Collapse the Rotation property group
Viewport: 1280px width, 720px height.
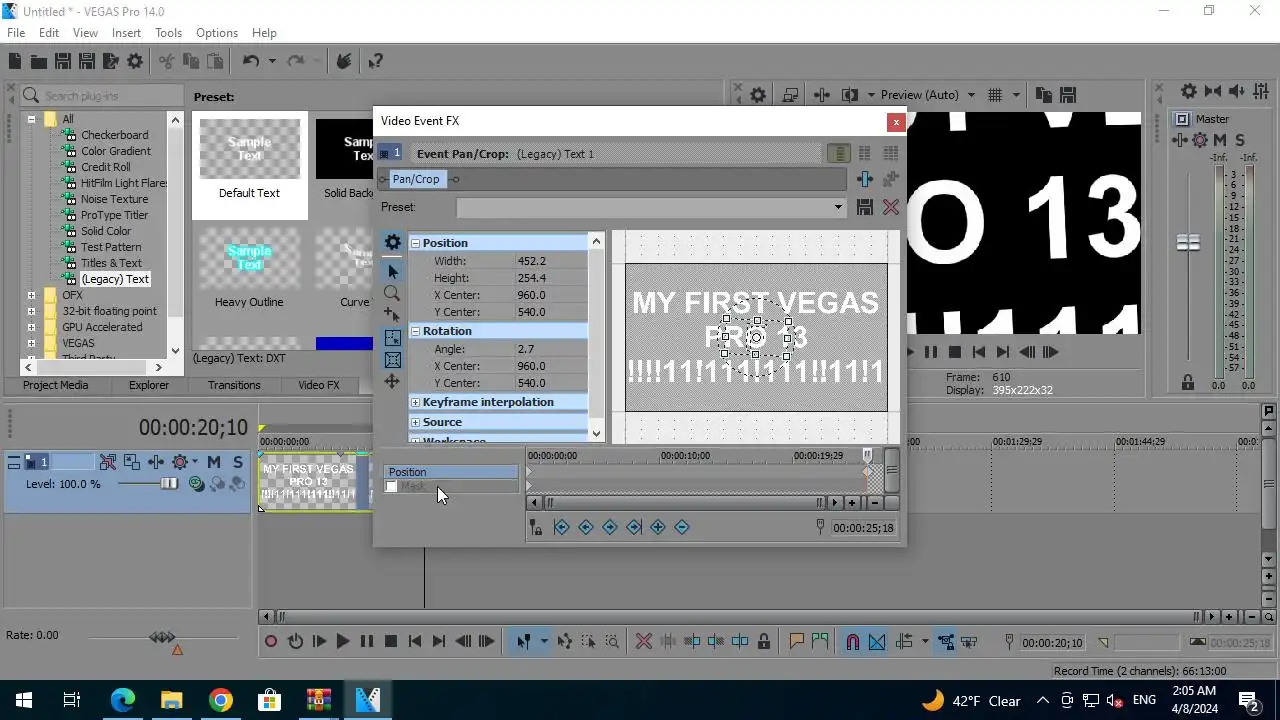(415, 331)
